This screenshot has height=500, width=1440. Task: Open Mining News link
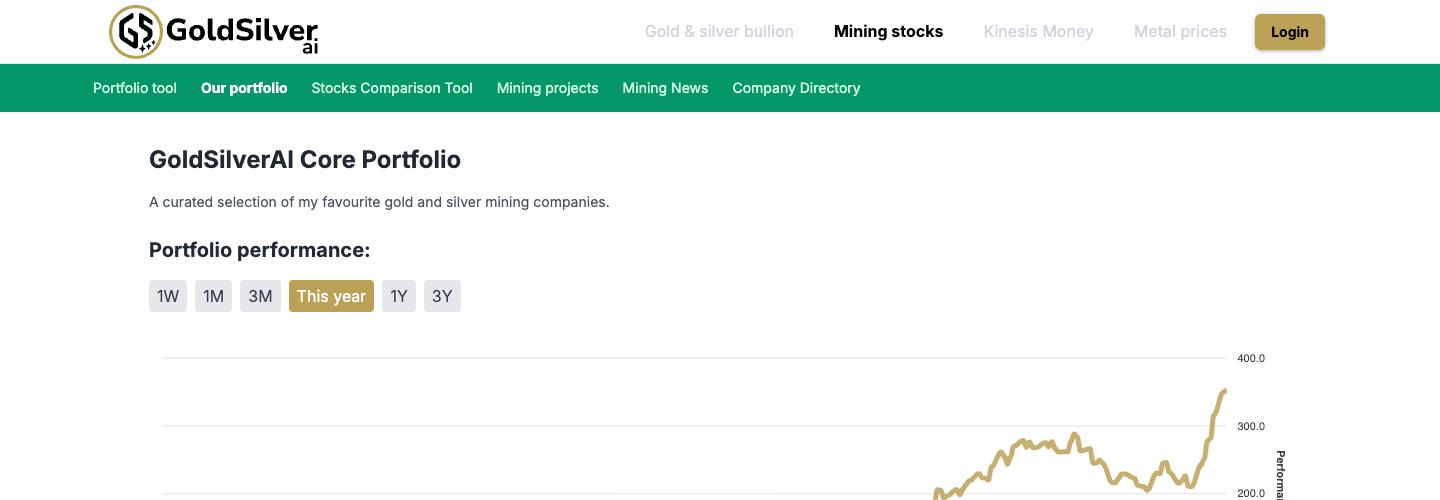point(665,88)
